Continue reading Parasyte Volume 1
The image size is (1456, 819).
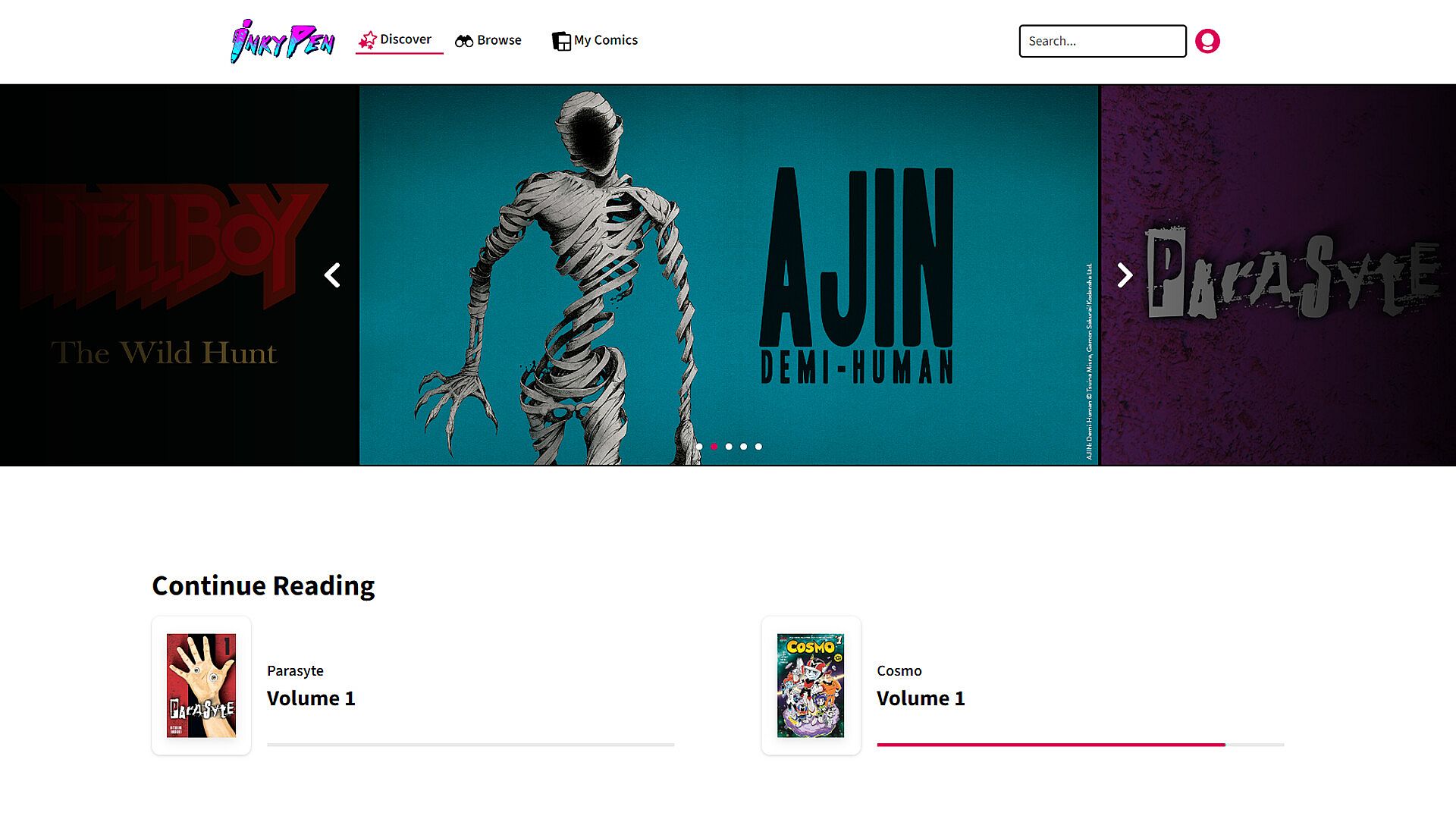click(413, 686)
